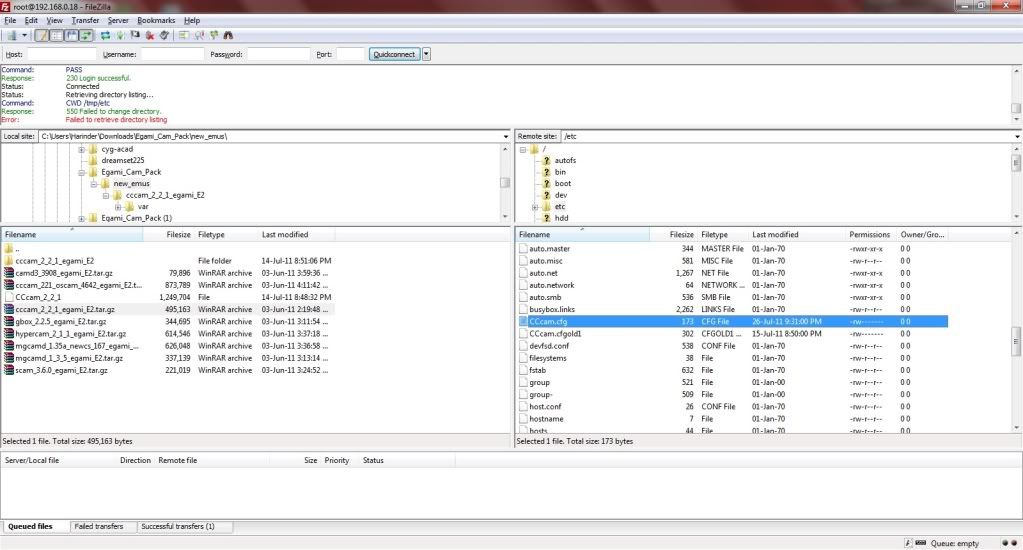Collapse new_emus folder in local tree
This screenshot has height=550, width=1023.
[93, 184]
